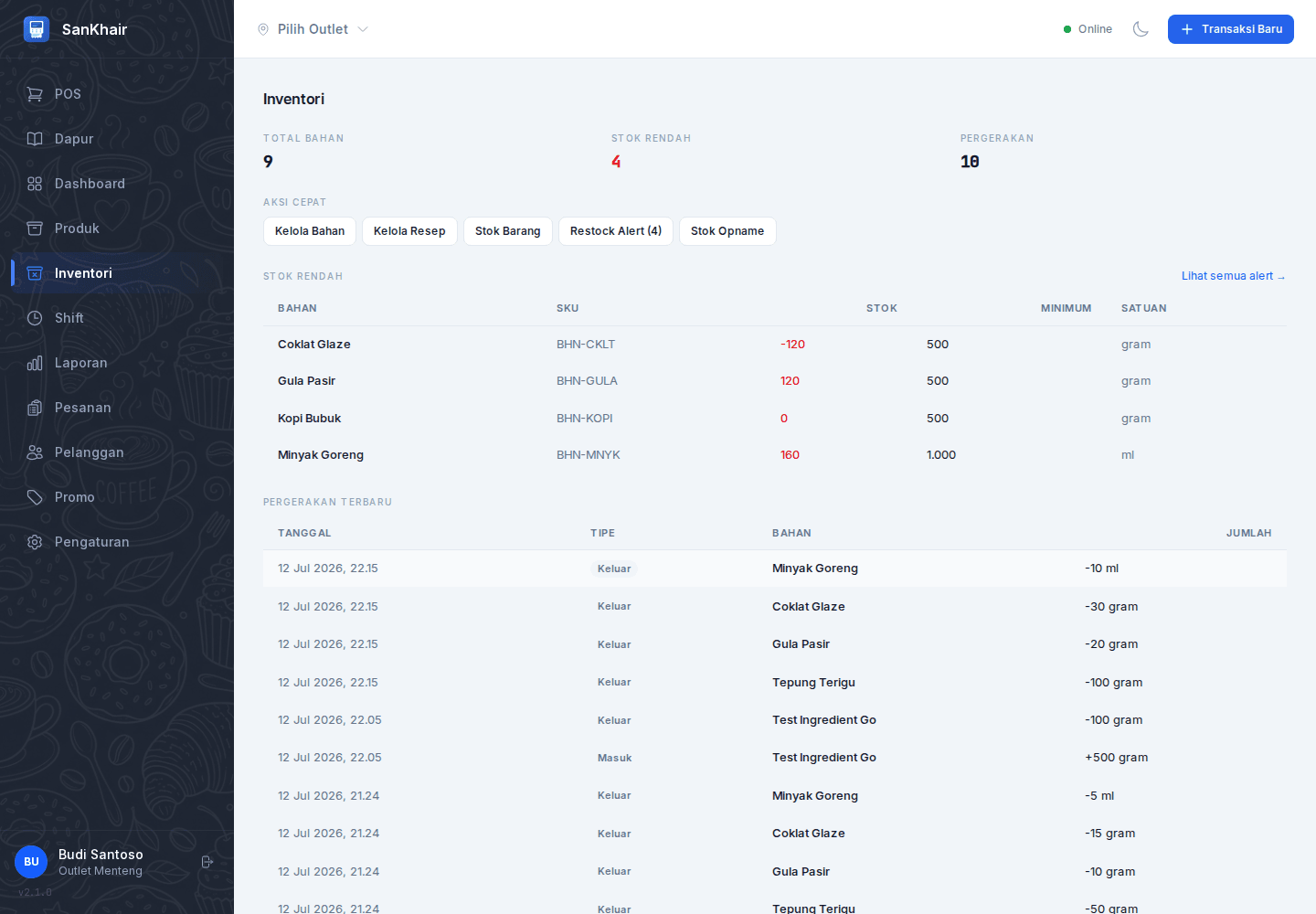1316x914 pixels.
Task: Open Dapur via the book icon
Action: 35,139
